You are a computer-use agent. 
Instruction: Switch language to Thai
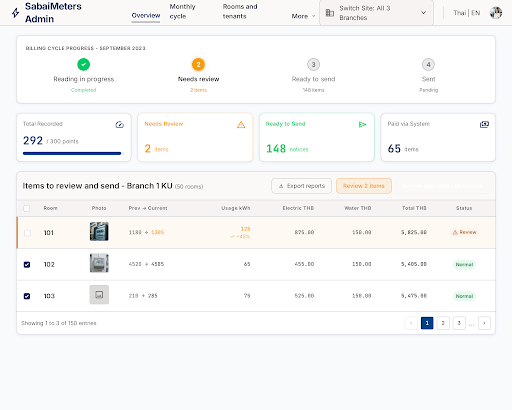coord(460,13)
